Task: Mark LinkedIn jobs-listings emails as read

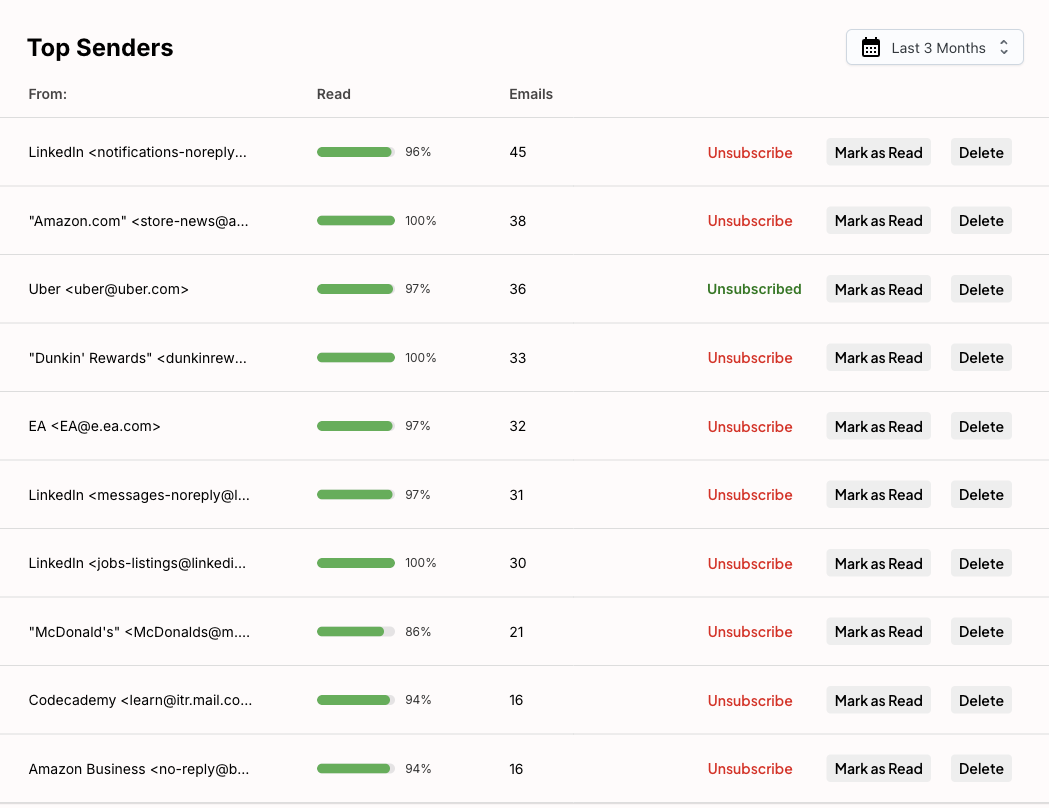Action: point(878,564)
